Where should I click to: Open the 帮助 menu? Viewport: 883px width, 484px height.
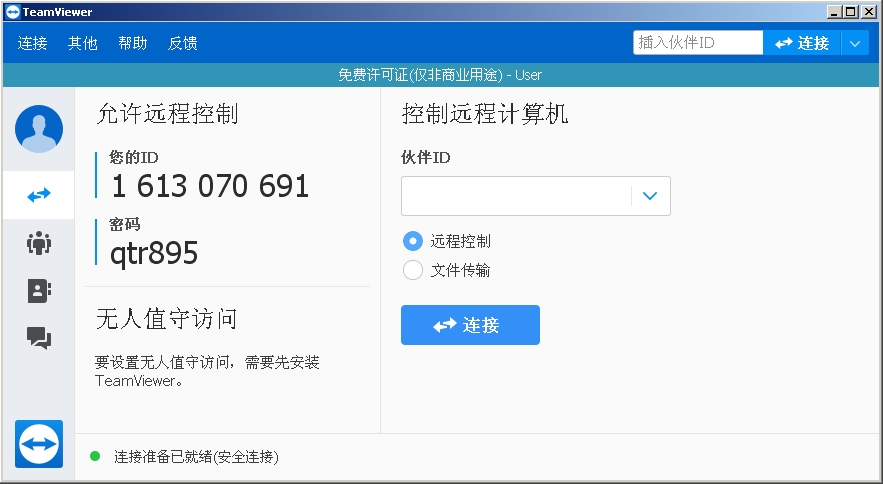(x=132, y=43)
